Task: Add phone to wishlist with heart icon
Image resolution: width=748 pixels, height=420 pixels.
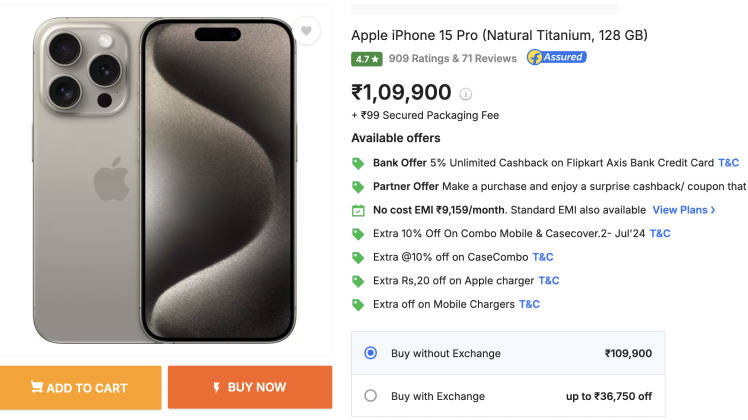Action: click(x=307, y=31)
